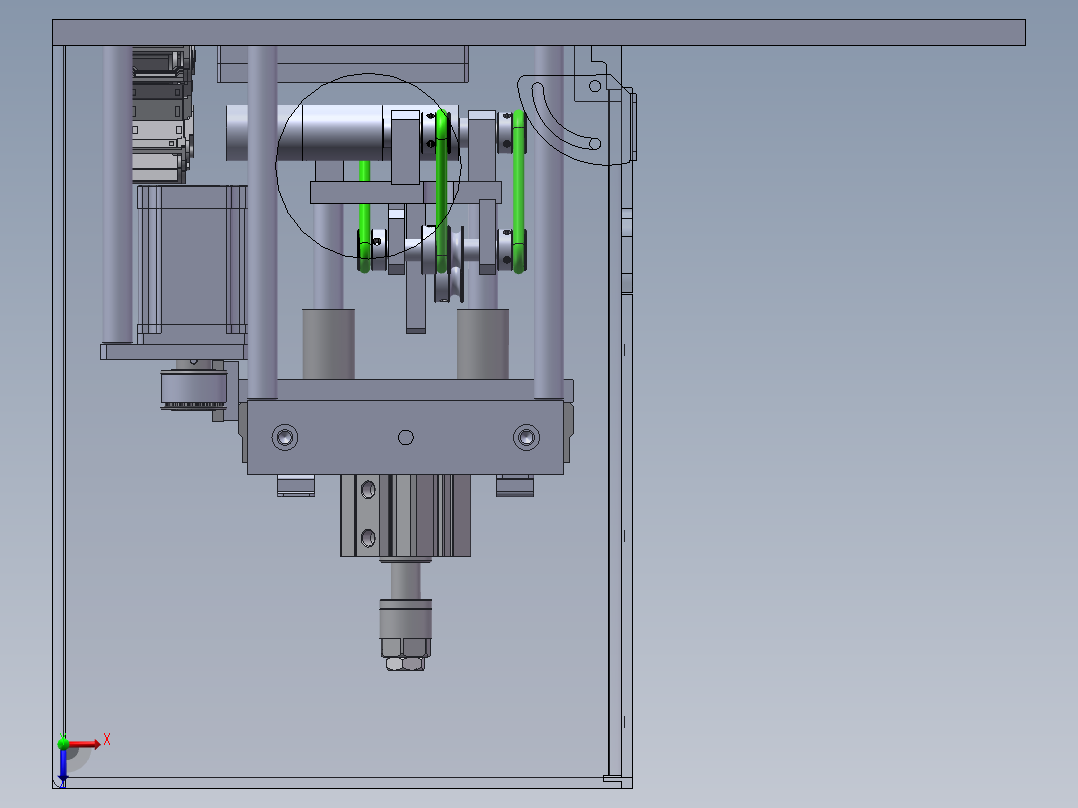Select the middle green belt over the white roller
This screenshot has width=1078, height=808.
[441, 192]
